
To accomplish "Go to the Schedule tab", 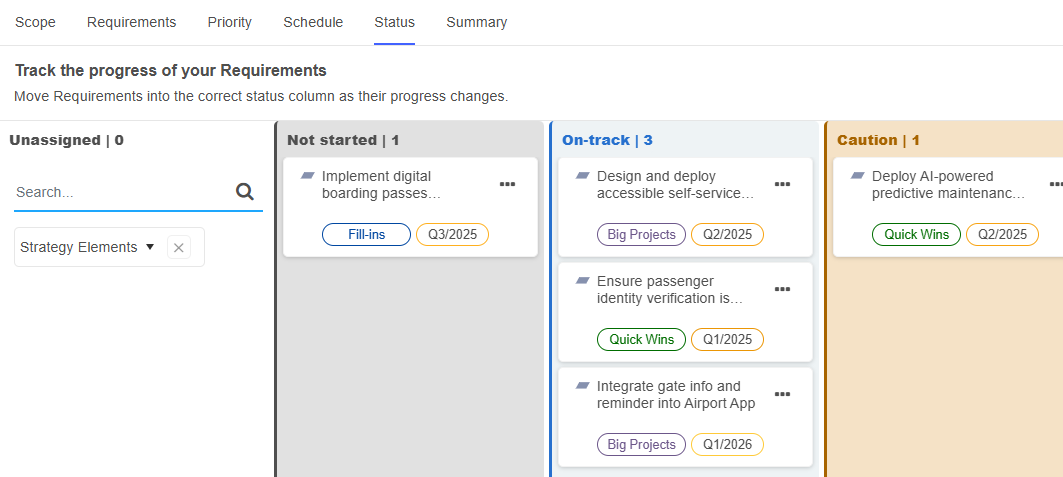I will pyautogui.click(x=313, y=22).
